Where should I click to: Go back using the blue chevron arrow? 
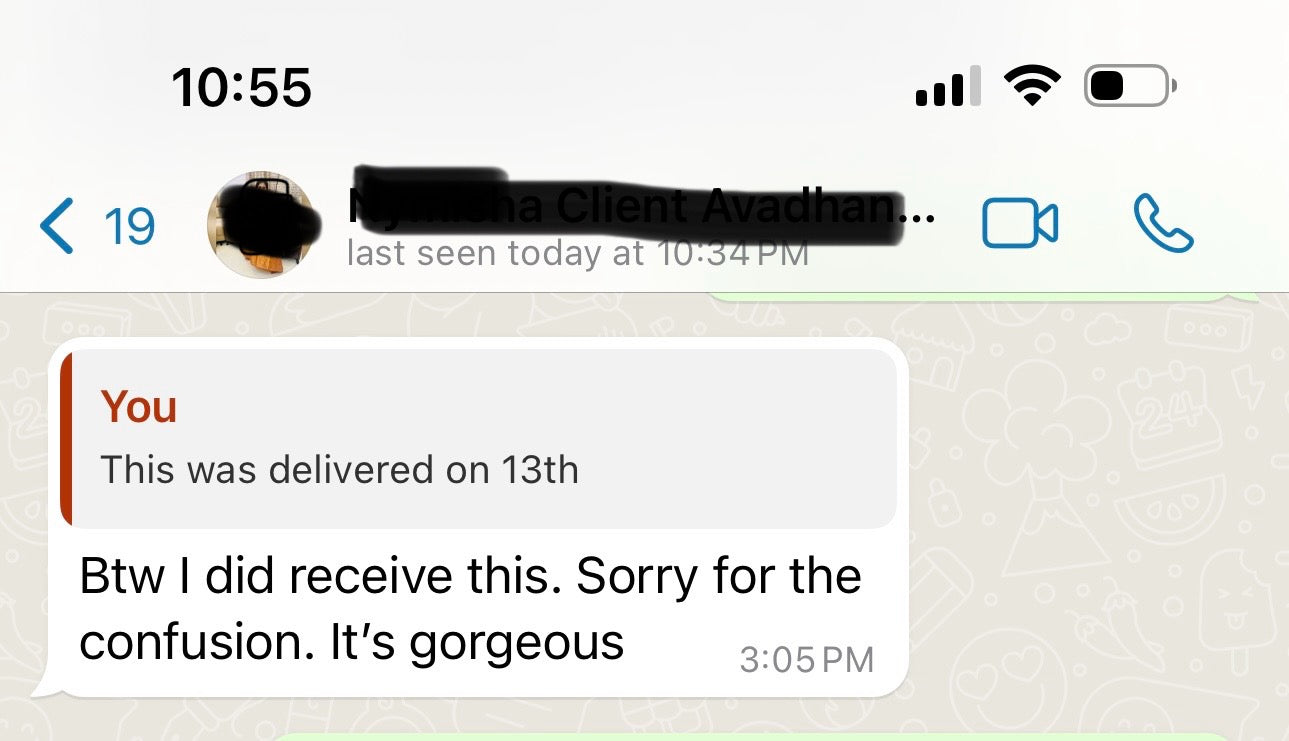[56, 225]
